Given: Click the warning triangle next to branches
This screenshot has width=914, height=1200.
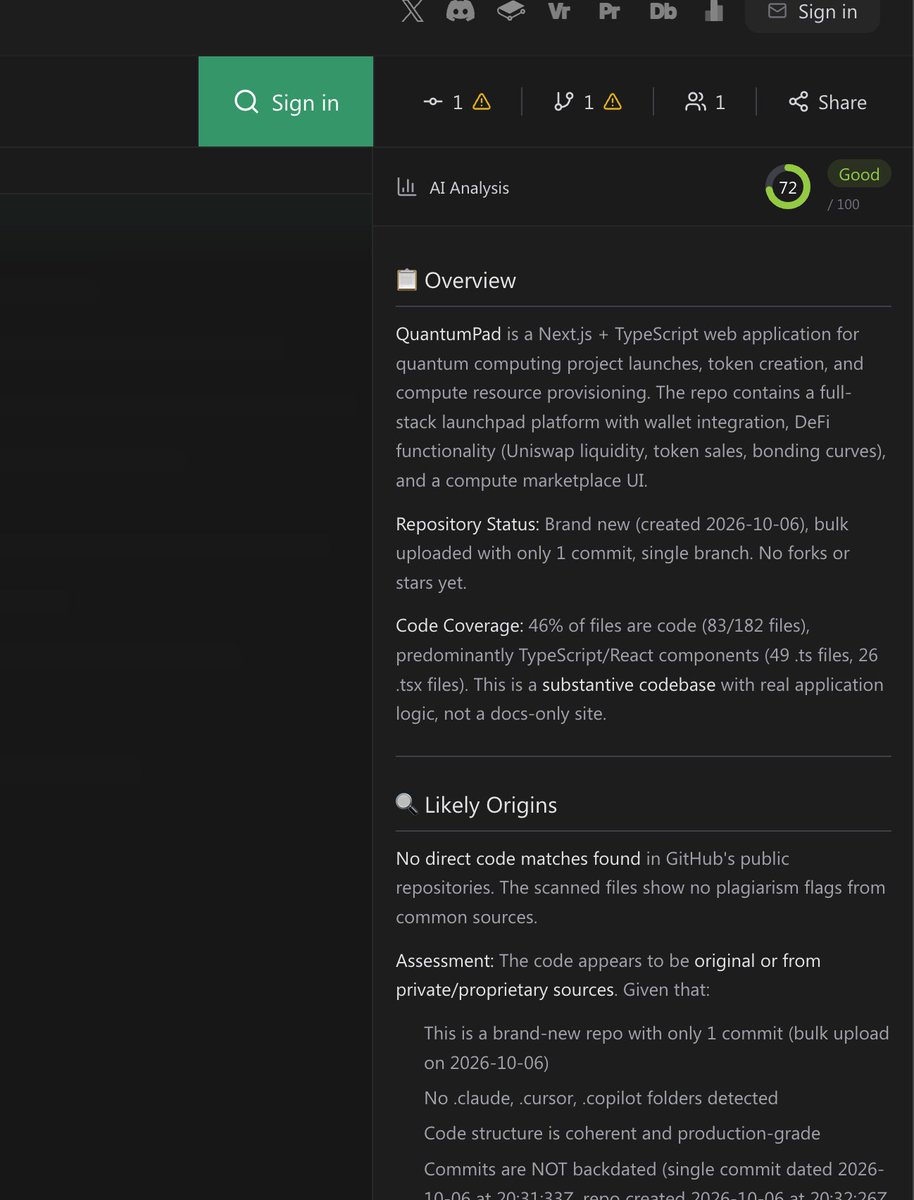Looking at the screenshot, I should tap(612, 102).
